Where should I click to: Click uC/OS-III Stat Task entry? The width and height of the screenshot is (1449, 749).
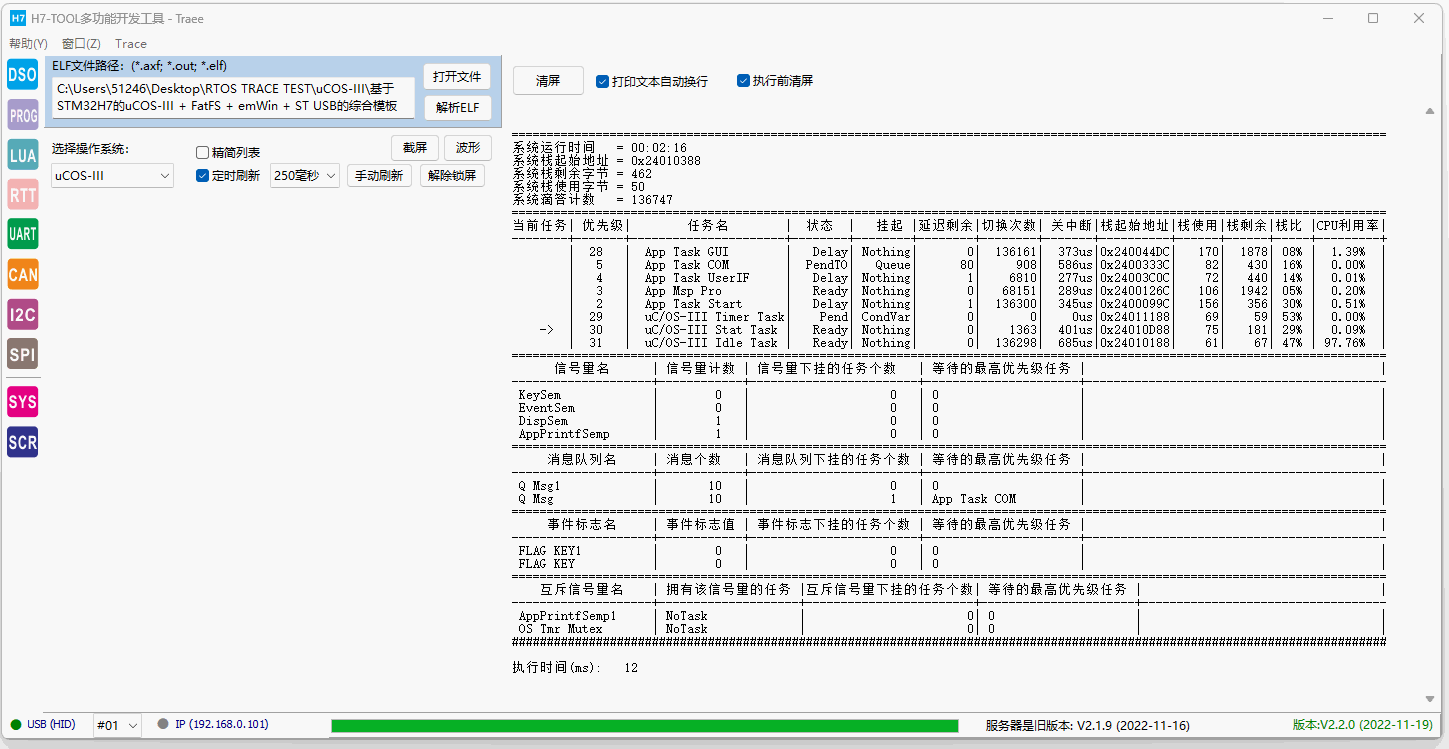pos(711,330)
